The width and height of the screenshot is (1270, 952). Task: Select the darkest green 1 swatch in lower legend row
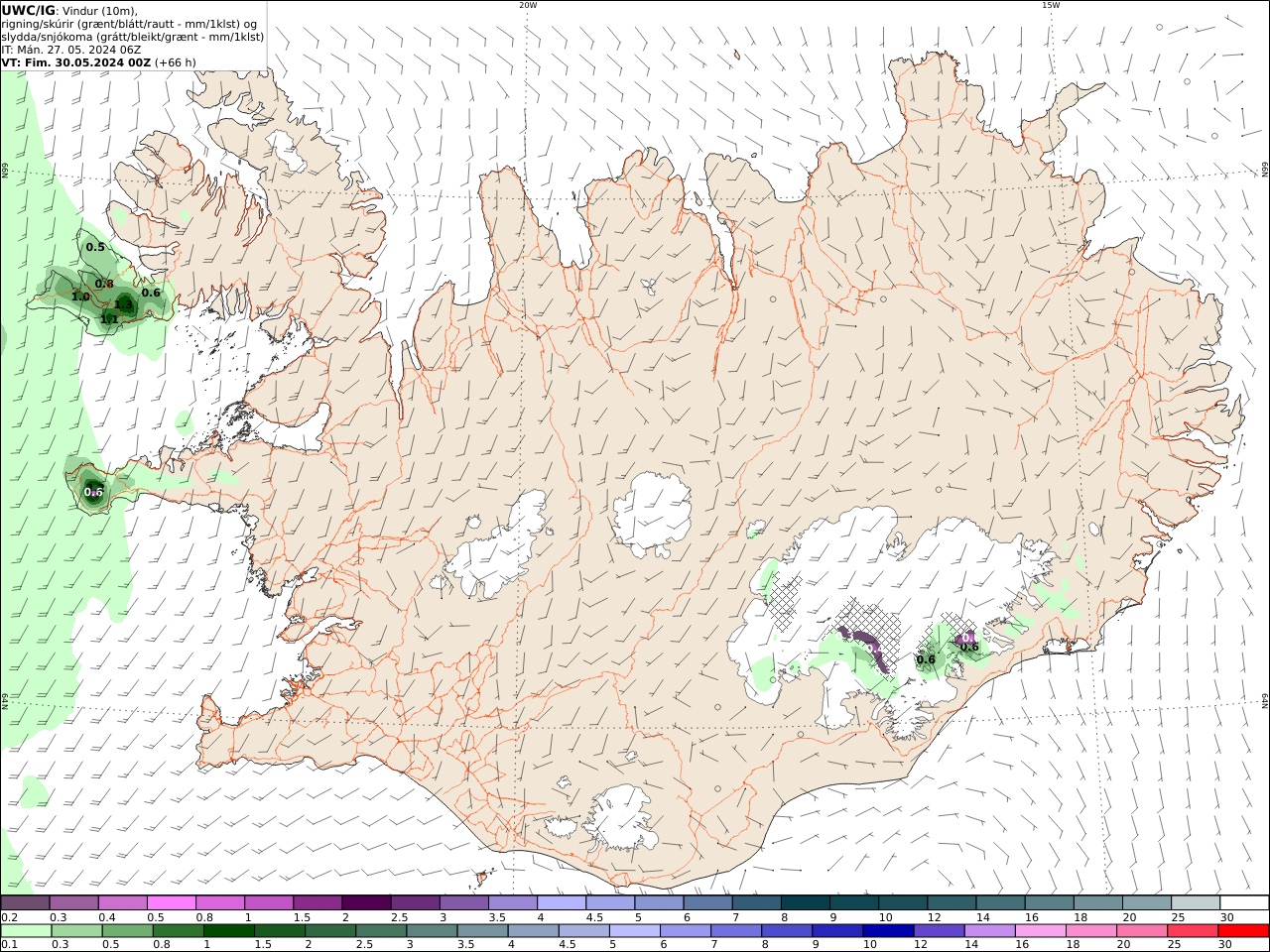pyautogui.click(x=229, y=931)
